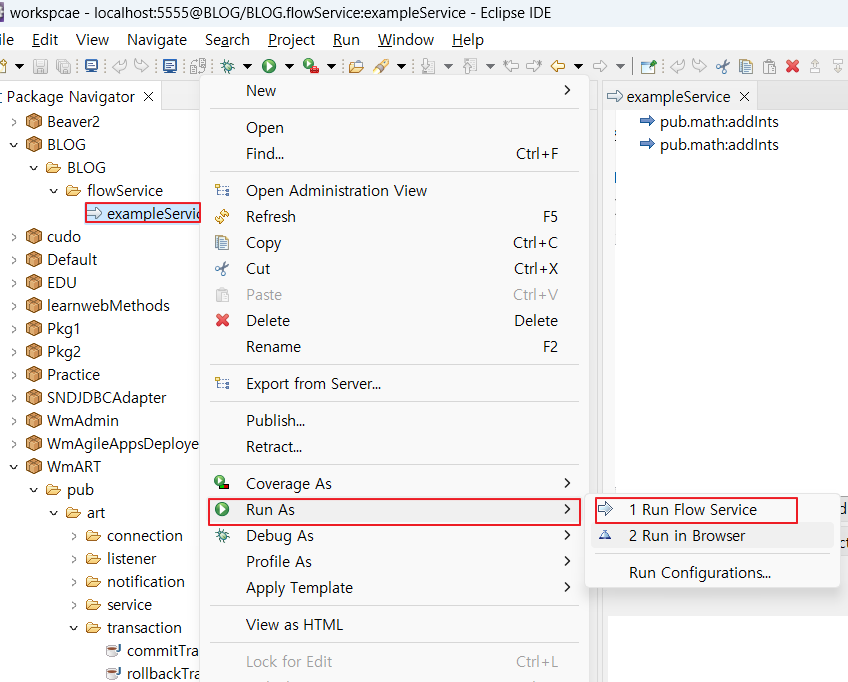Viewport: 848px width, 682px height.
Task: Select Run As in context menu
Action: [394, 509]
